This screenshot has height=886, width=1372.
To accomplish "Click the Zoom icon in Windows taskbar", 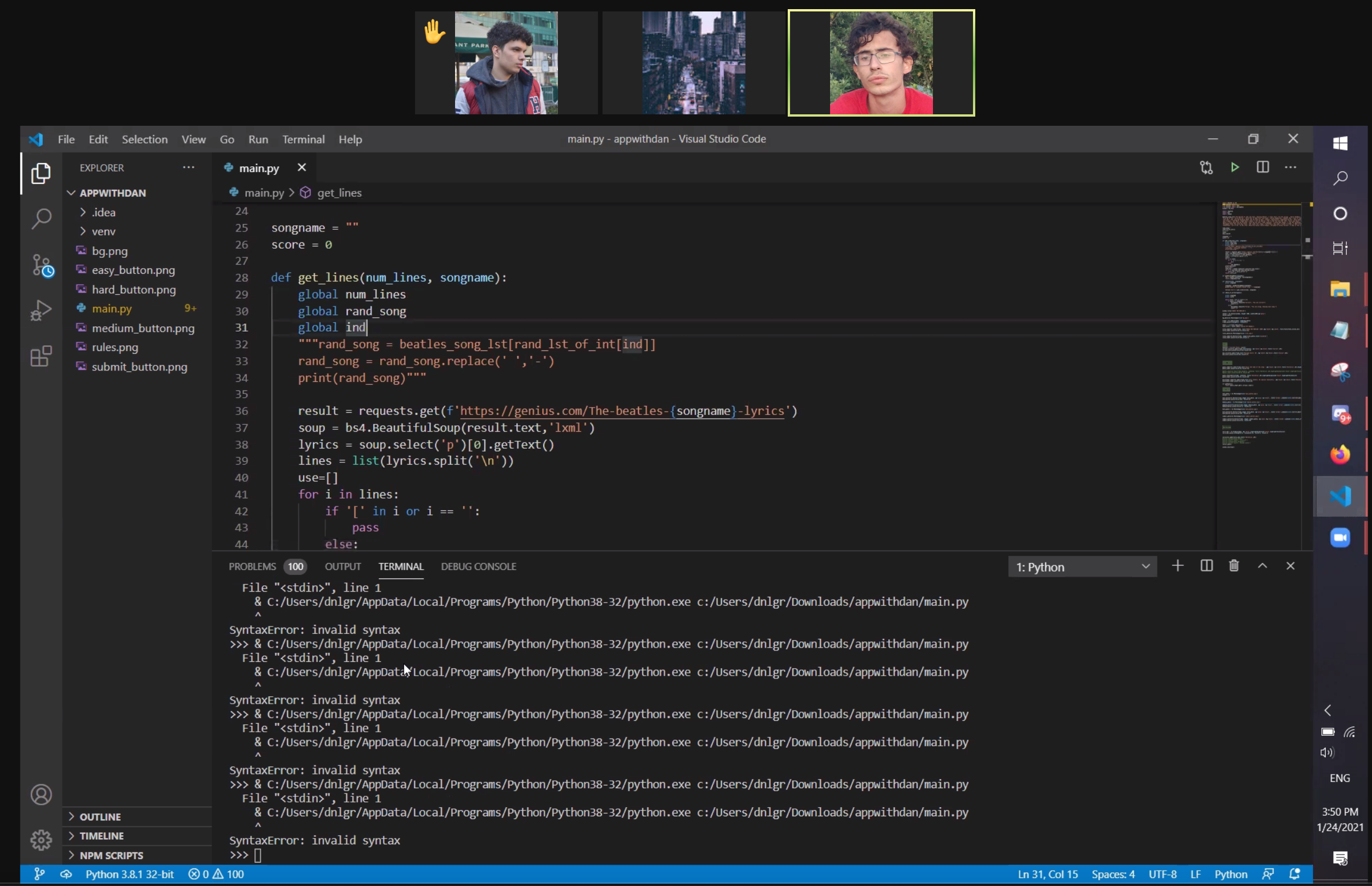I will (1340, 538).
